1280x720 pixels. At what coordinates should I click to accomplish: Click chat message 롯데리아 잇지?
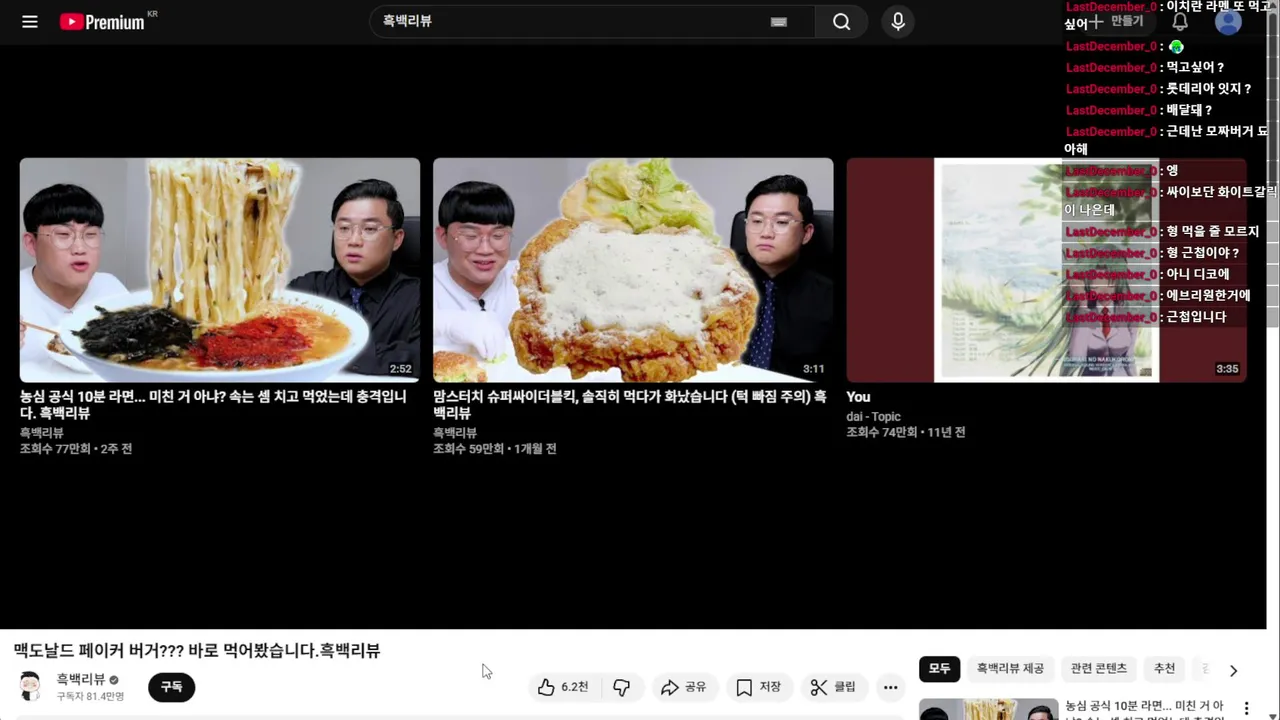pyautogui.click(x=1208, y=89)
